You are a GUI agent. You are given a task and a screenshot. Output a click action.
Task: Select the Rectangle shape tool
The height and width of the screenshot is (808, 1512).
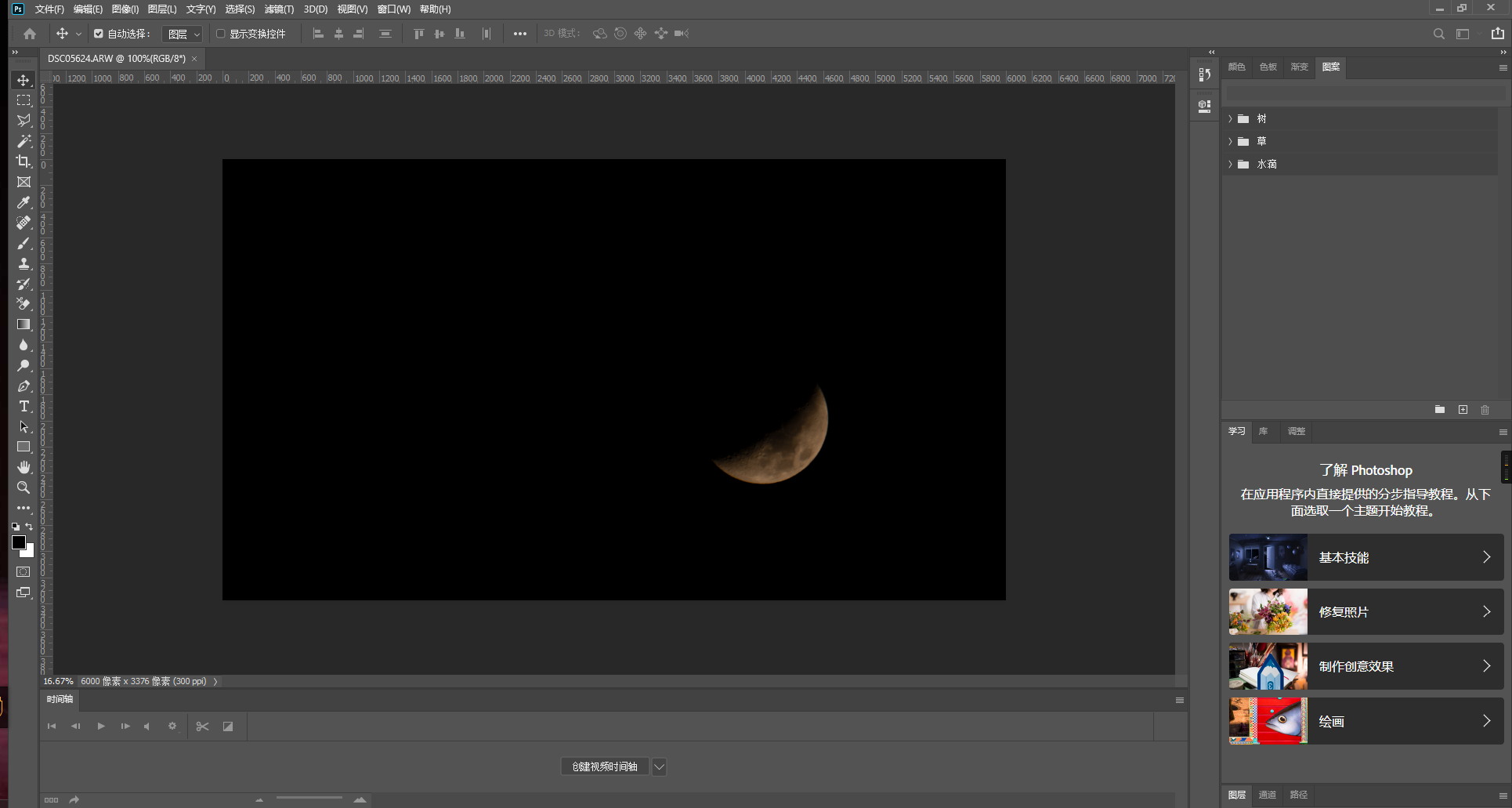tap(24, 447)
